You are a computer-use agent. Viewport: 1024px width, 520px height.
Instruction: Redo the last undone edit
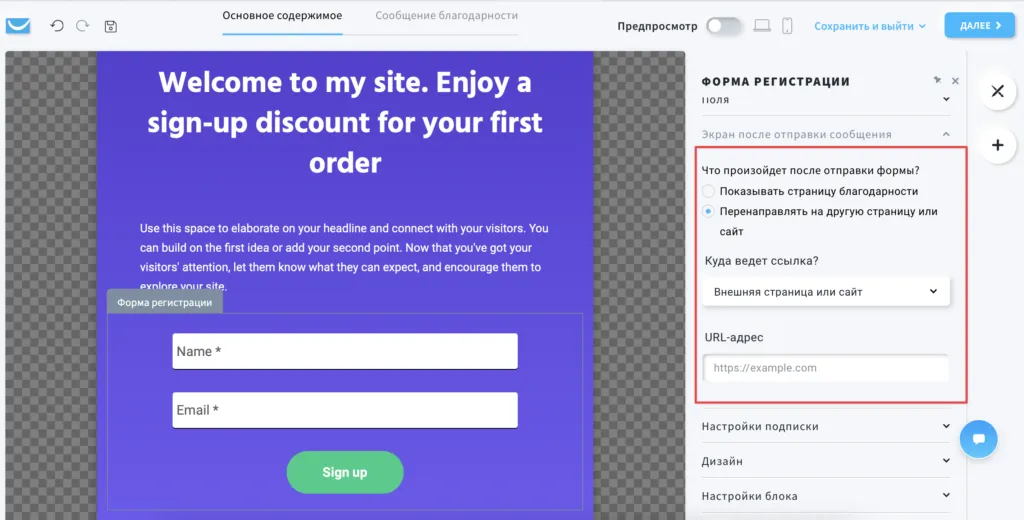[x=82, y=26]
